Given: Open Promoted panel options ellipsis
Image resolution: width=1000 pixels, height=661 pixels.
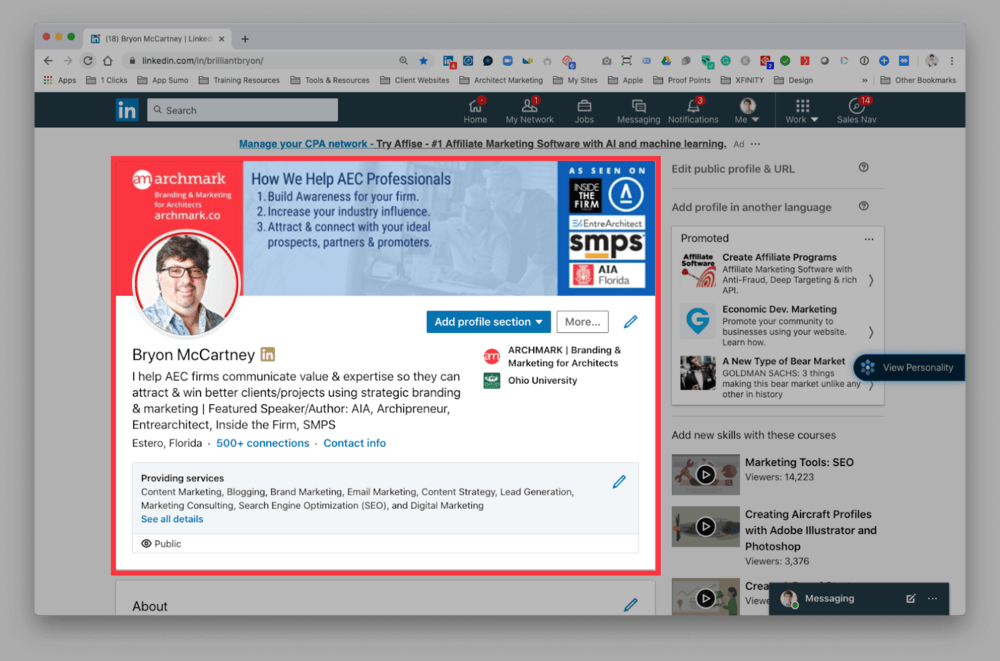Looking at the screenshot, I should tap(869, 239).
